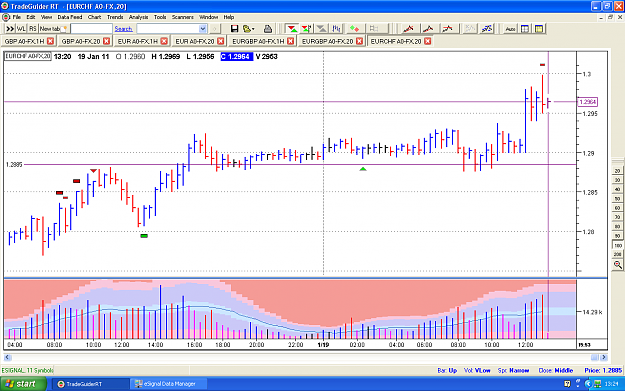Toggle the red-green triangle indicators icon
The height and width of the screenshot is (391, 625).
[x=292, y=29]
